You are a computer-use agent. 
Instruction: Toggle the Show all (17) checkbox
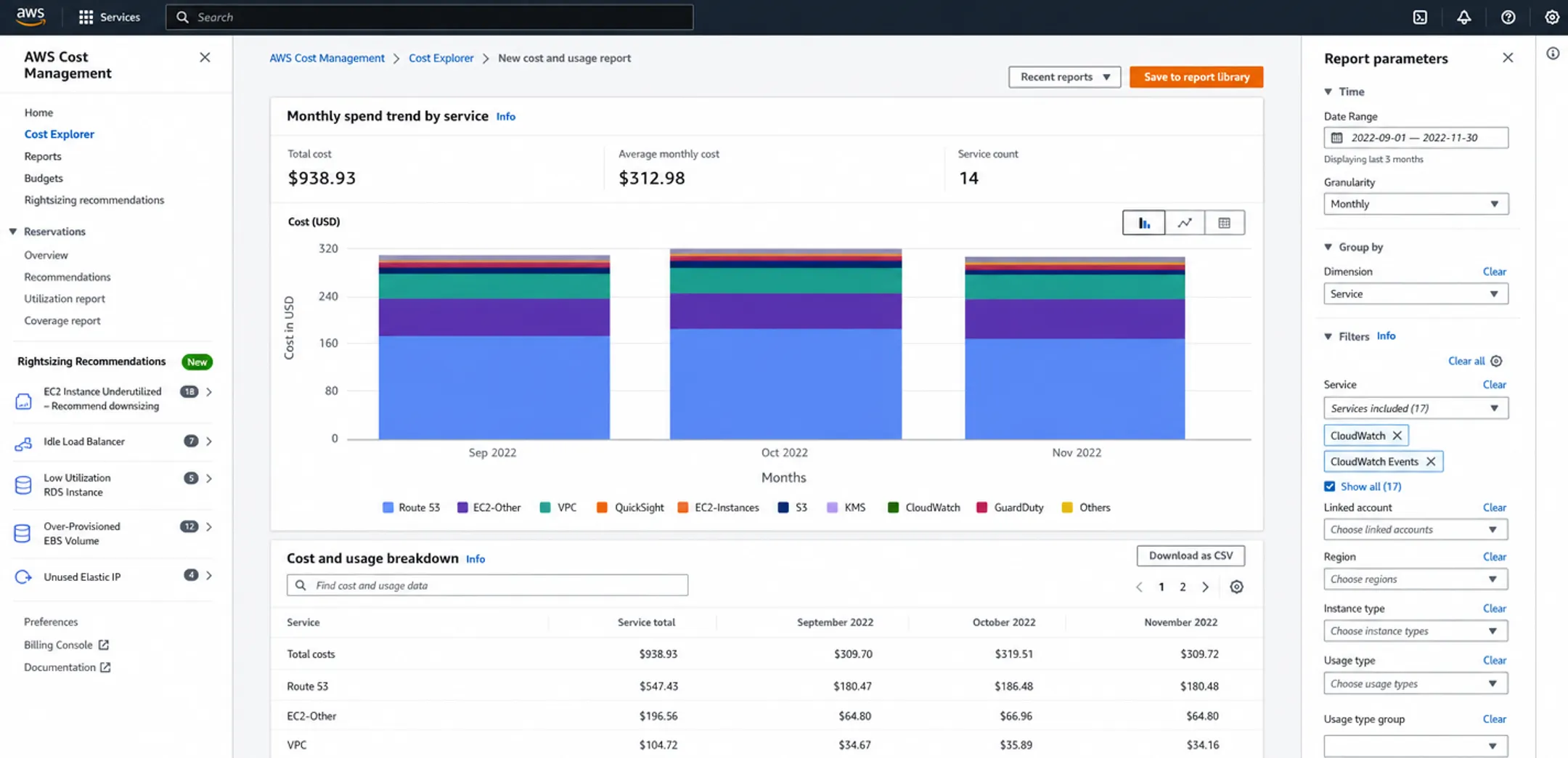coord(1329,486)
